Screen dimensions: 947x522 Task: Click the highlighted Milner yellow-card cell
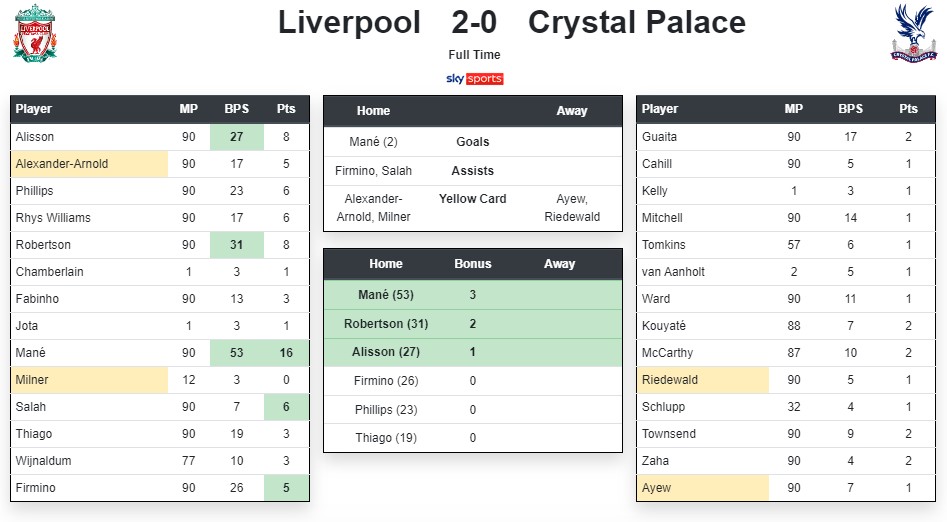click(x=89, y=380)
